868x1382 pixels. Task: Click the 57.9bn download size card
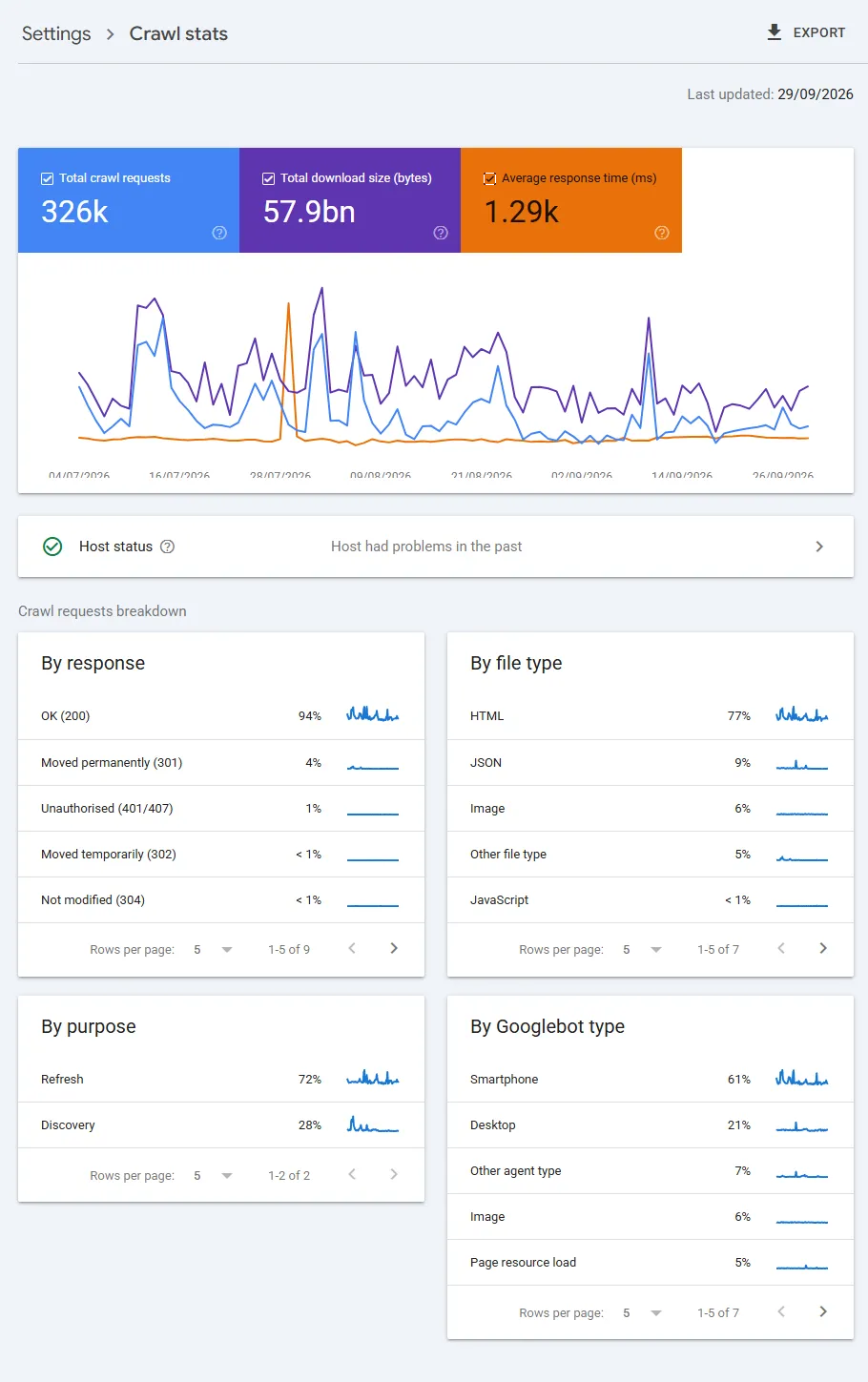(350, 200)
